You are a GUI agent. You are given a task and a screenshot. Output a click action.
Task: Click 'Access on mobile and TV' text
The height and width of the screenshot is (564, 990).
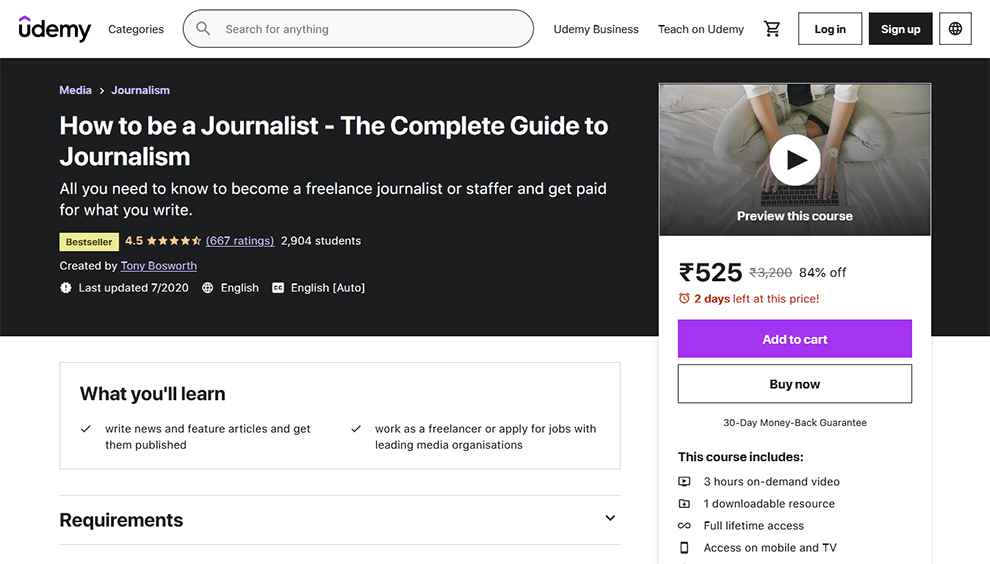click(770, 548)
